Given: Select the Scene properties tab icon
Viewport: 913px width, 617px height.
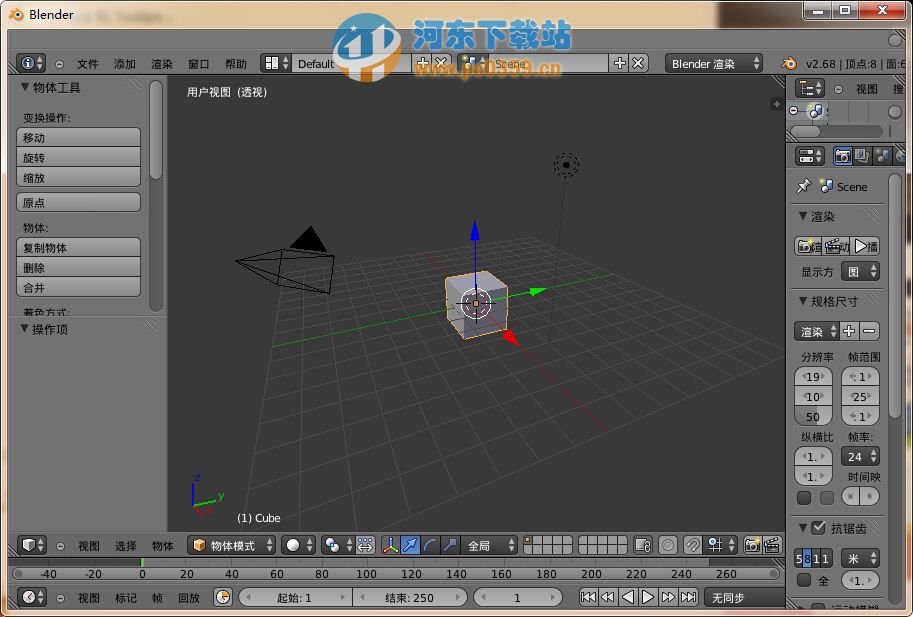Looking at the screenshot, I should click(882, 156).
